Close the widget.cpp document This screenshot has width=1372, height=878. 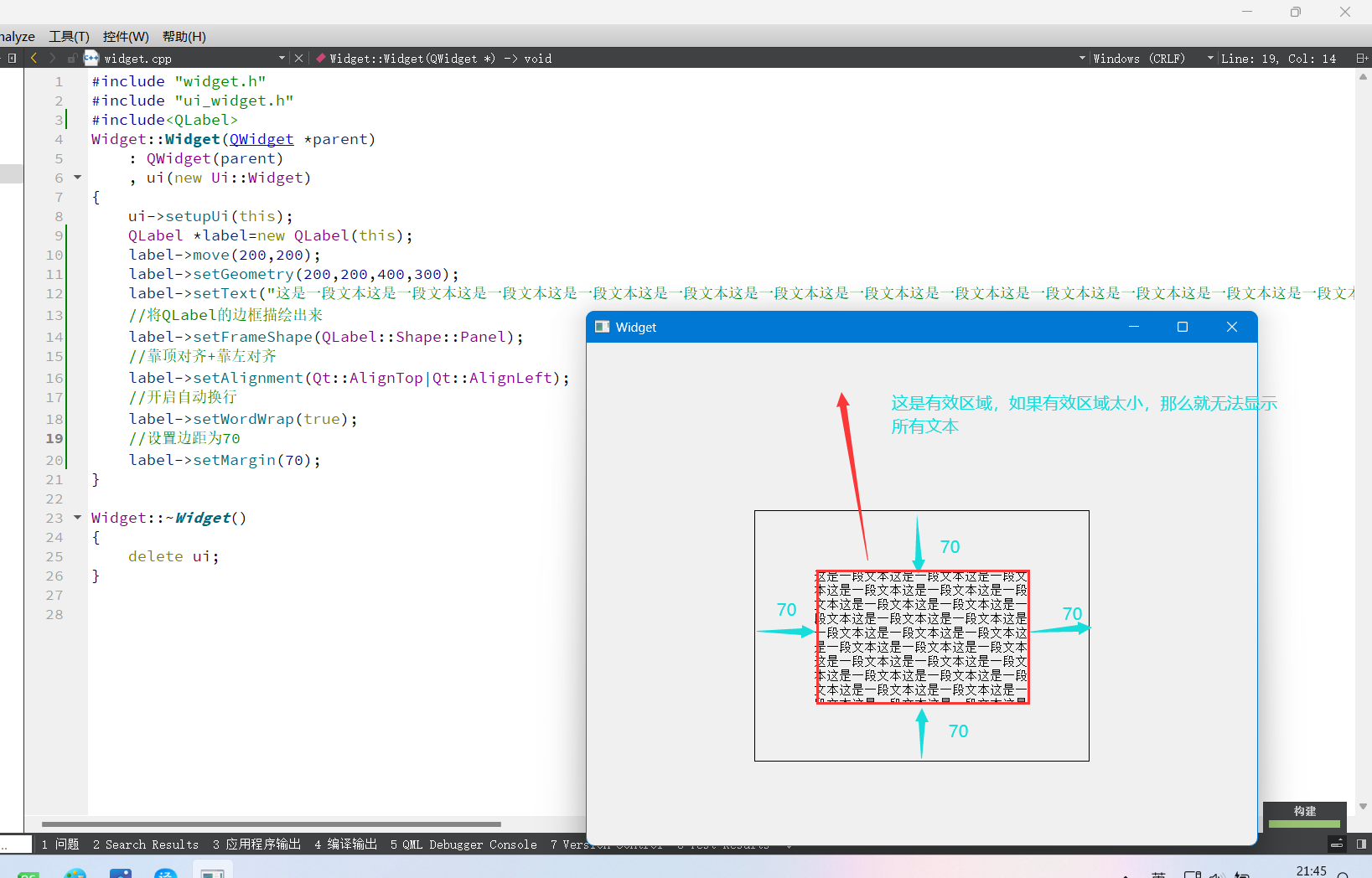299,58
